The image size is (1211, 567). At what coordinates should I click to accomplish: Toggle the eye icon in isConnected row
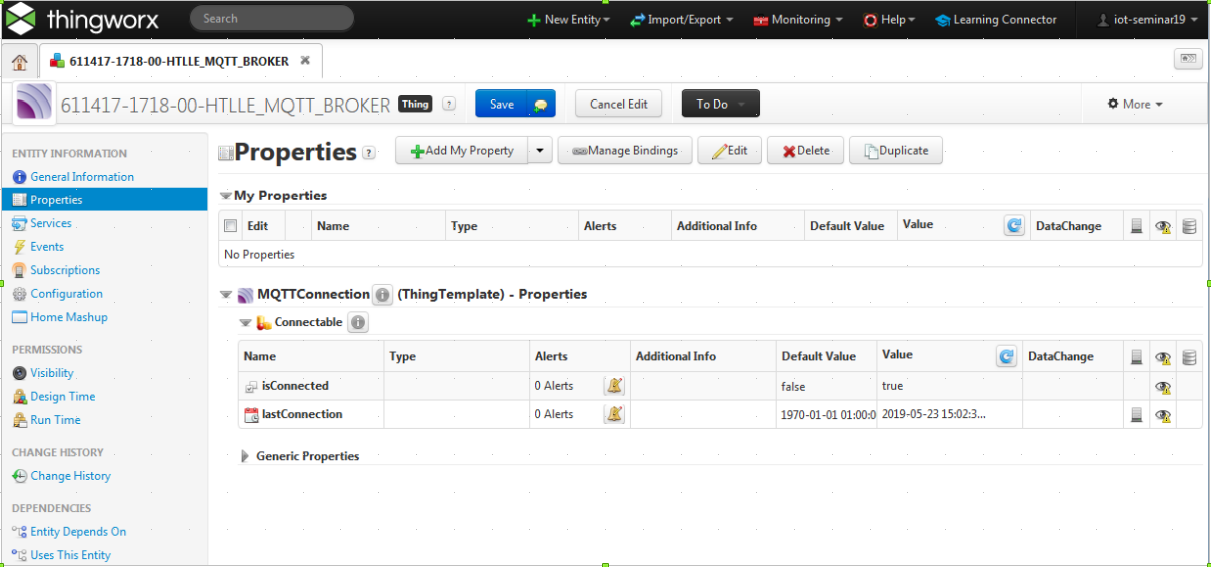tap(1162, 387)
